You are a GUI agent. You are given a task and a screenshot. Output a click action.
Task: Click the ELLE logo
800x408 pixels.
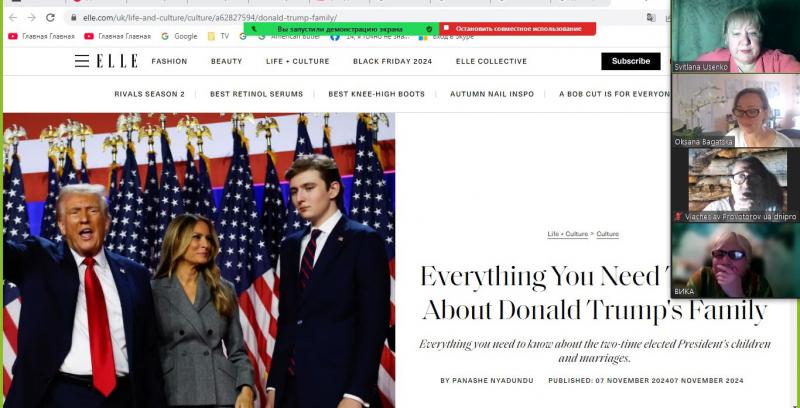pos(117,61)
